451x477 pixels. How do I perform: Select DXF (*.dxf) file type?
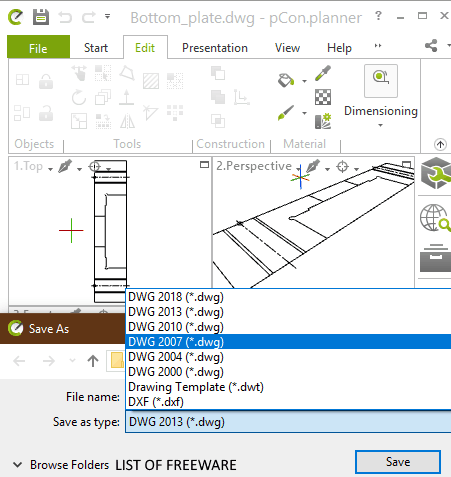click(x=288, y=402)
